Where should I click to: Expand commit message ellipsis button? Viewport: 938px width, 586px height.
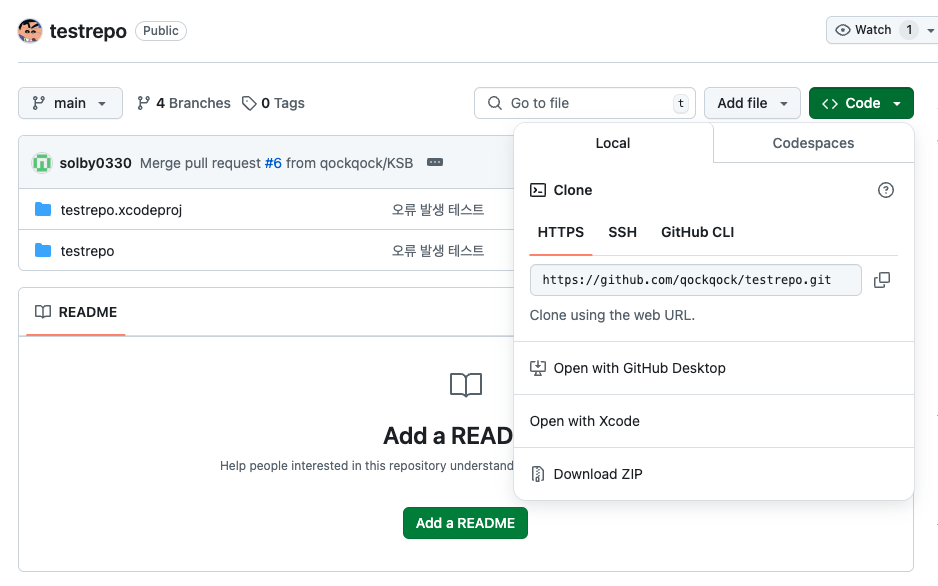[435, 163]
